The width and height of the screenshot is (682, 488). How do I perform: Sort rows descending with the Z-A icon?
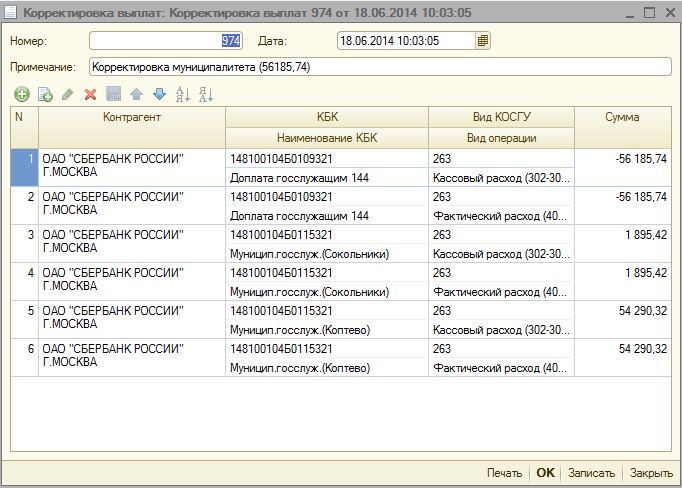pos(205,95)
